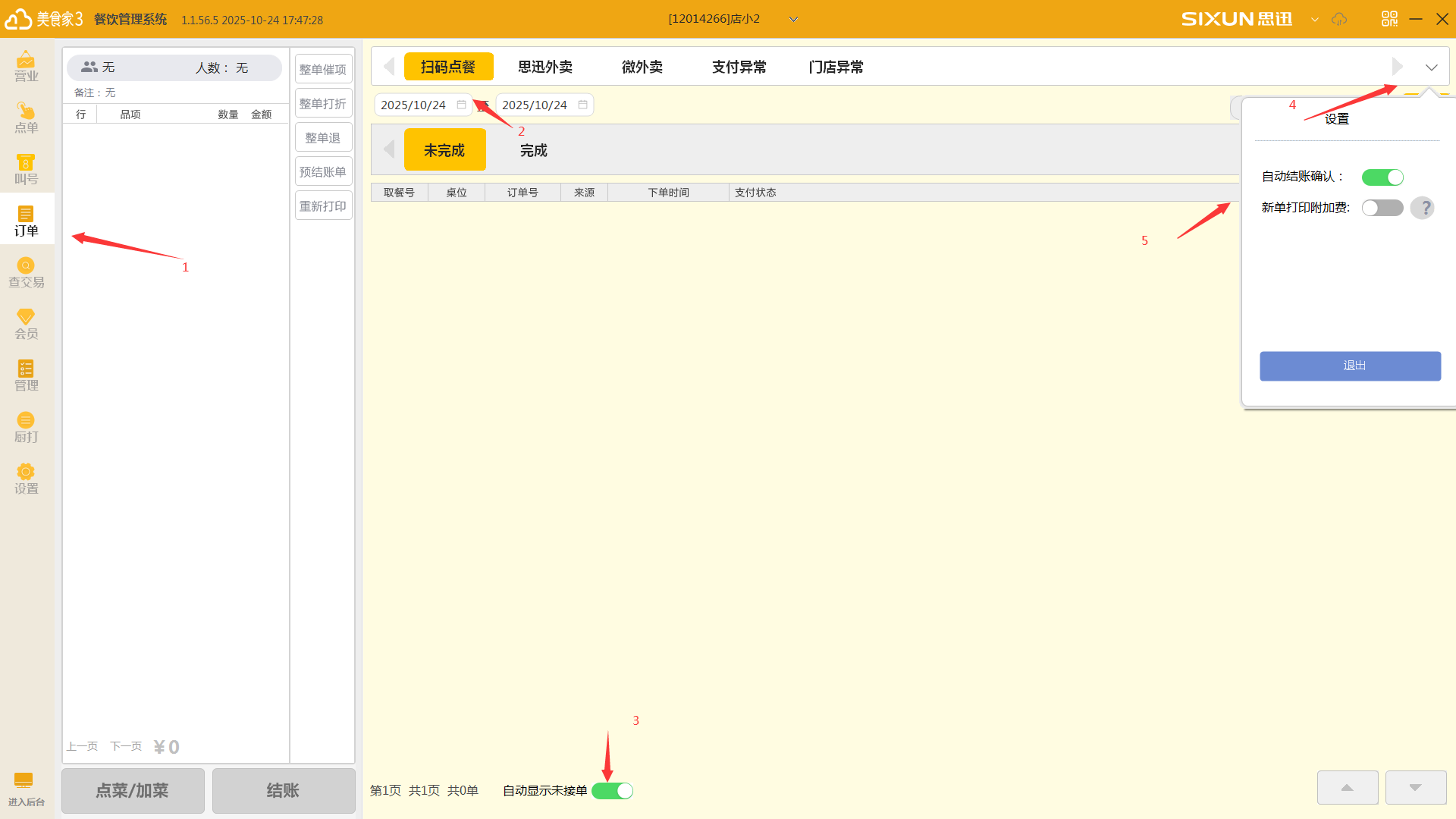Image resolution: width=1456 pixels, height=819 pixels.
Task: Expand the store account dropdown 店小2
Action: 793,20
